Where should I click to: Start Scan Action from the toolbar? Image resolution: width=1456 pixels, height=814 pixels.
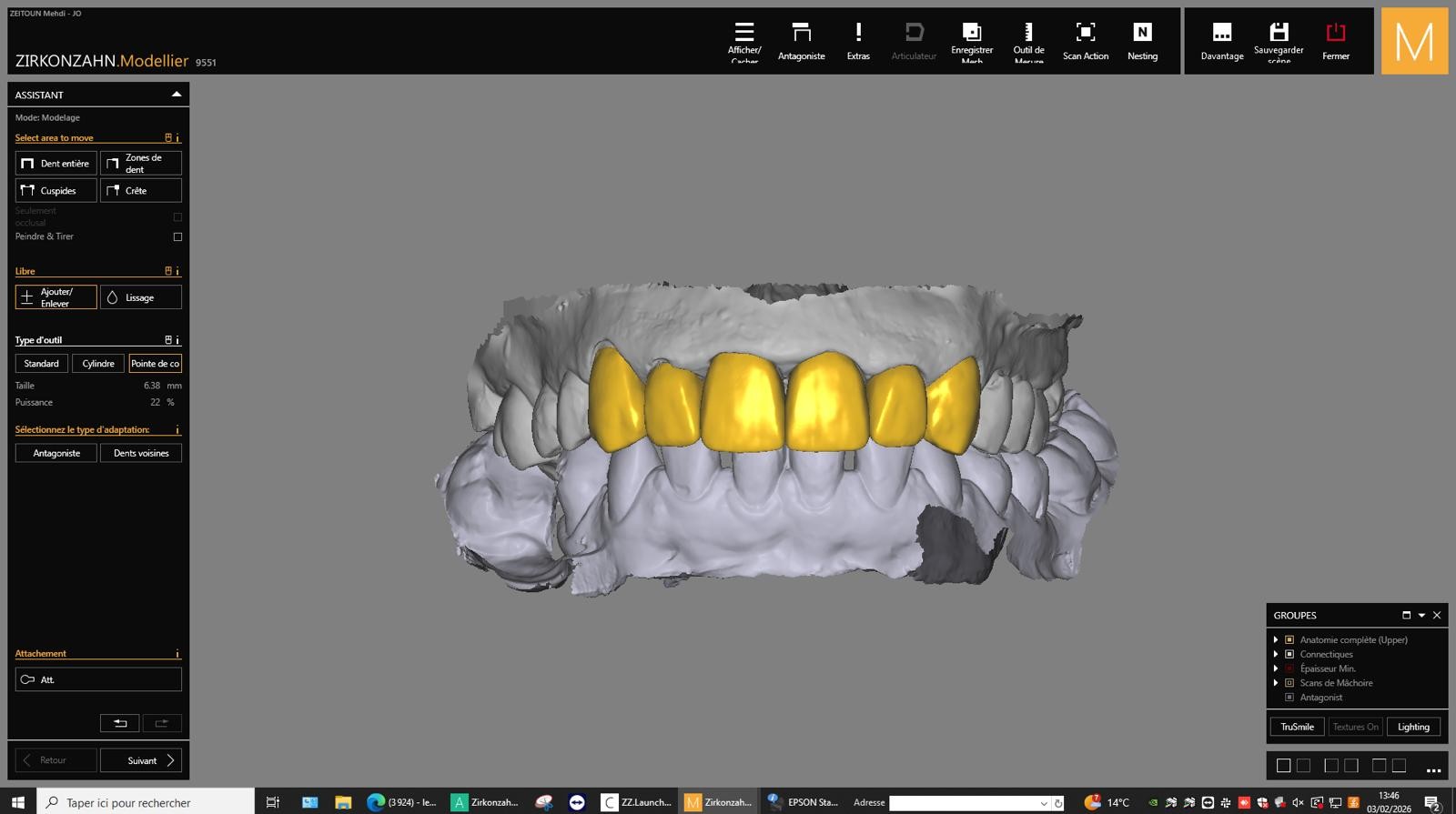pyautogui.click(x=1085, y=42)
